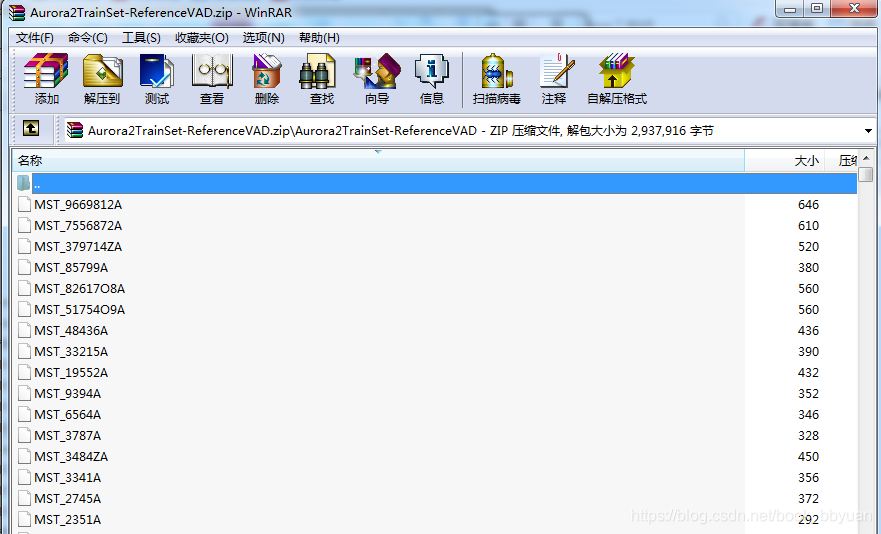Select file MST_51754O9A
The width and height of the screenshot is (881, 534).
click(80, 309)
